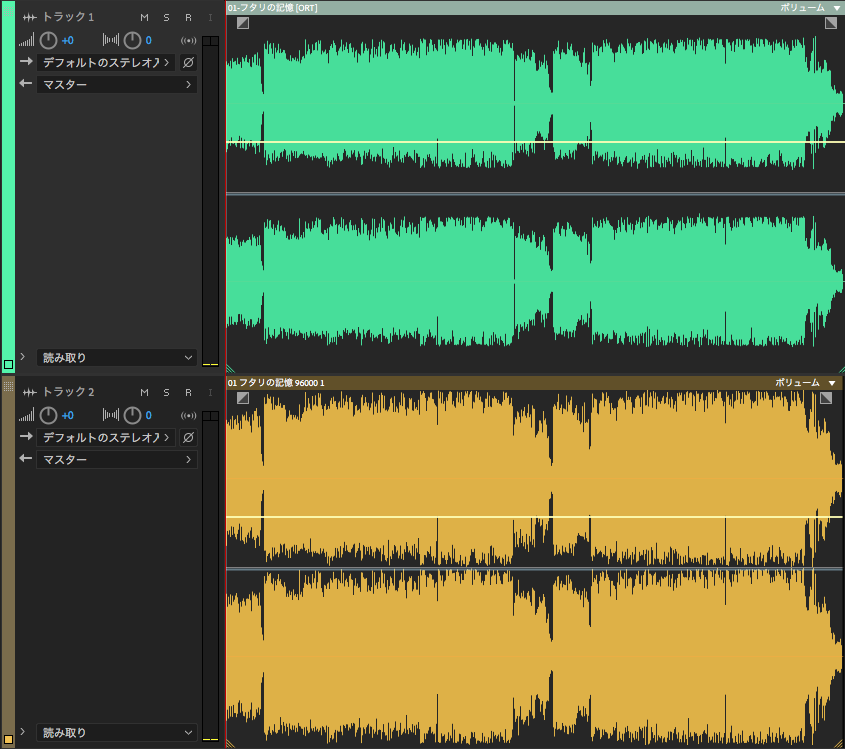Image resolution: width=845 pixels, height=749 pixels.
Task: Click Track 1 volume level icon
Action: 26,40
